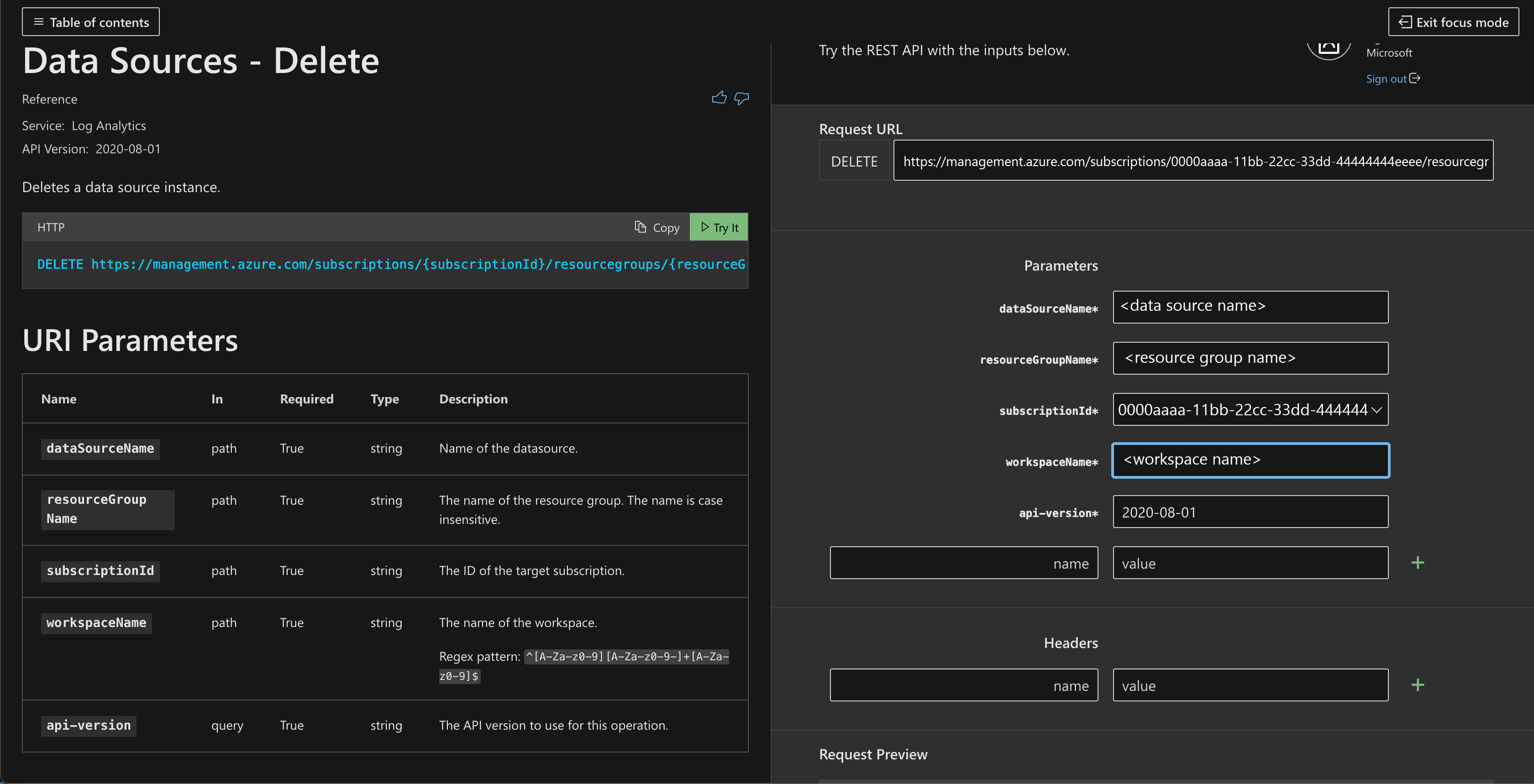1534x784 pixels.
Task: Click the custom parameter name field
Action: pyautogui.click(x=963, y=563)
